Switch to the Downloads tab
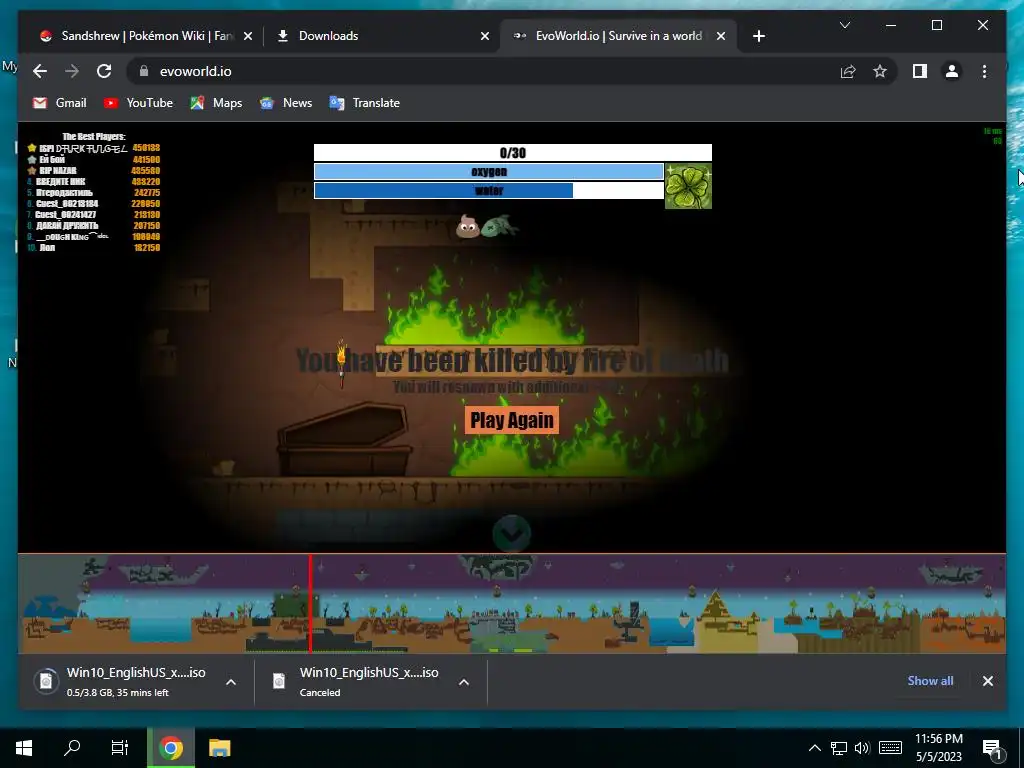Screen dimensions: 1024x768 pyautogui.click(x=382, y=36)
